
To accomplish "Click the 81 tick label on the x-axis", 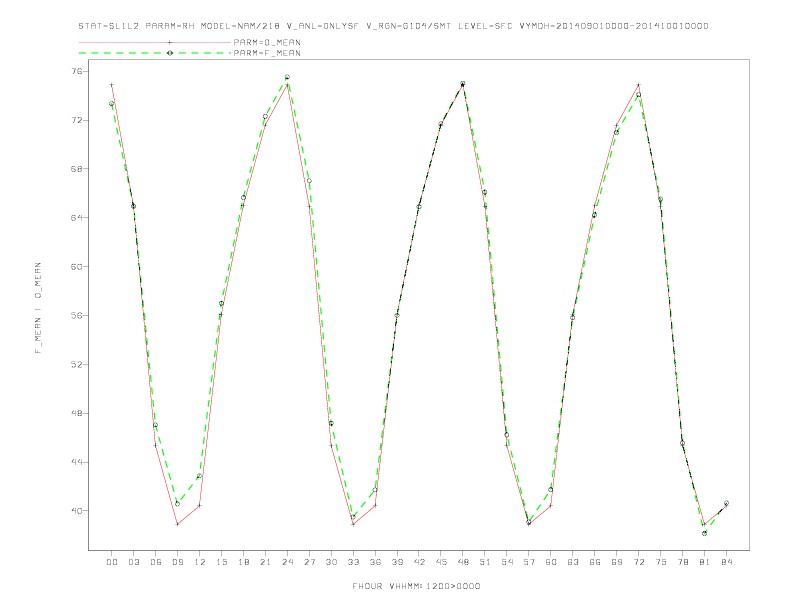I will pyautogui.click(x=705, y=562).
